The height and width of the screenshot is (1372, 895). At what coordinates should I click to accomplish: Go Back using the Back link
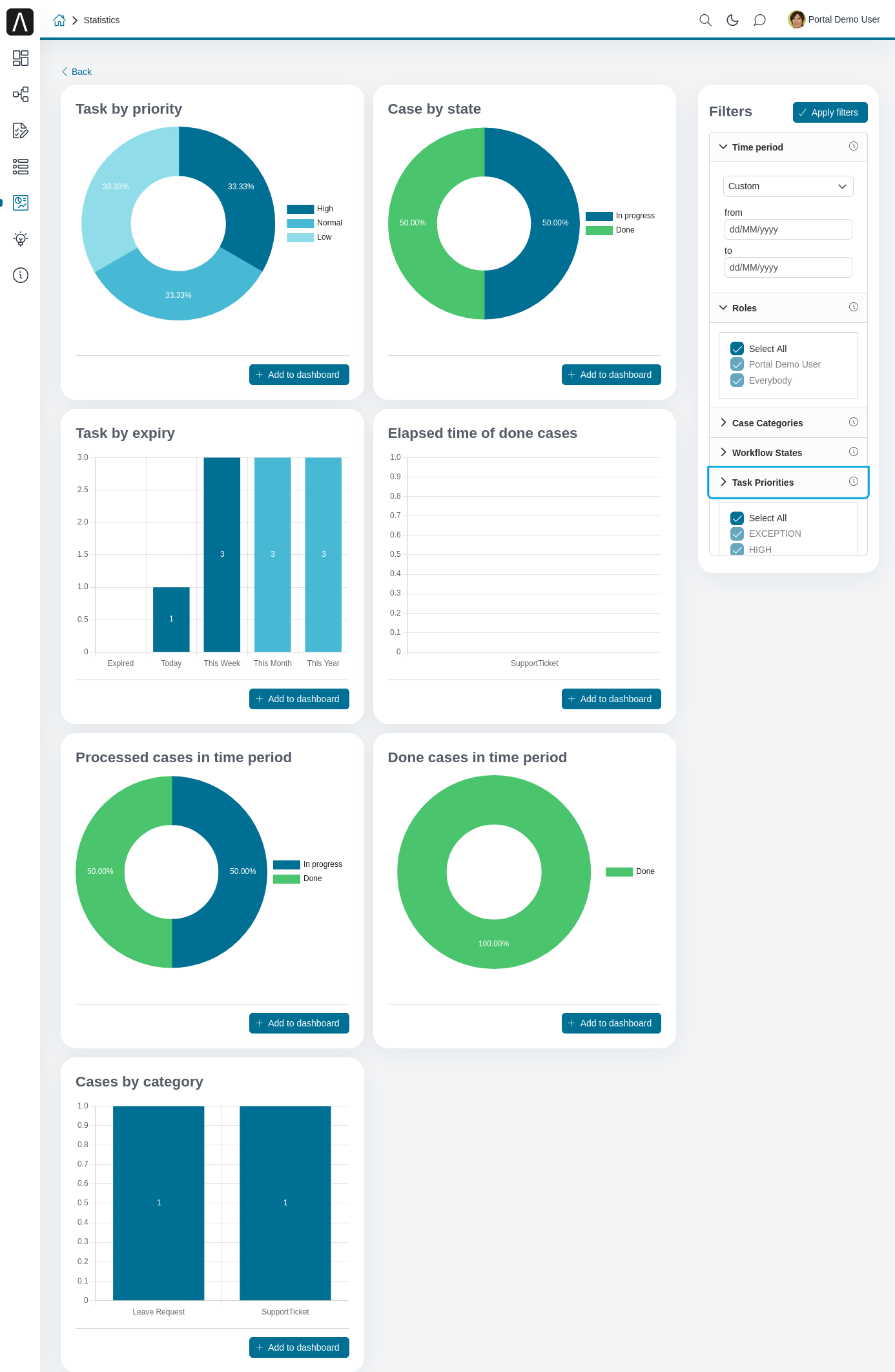pos(77,72)
